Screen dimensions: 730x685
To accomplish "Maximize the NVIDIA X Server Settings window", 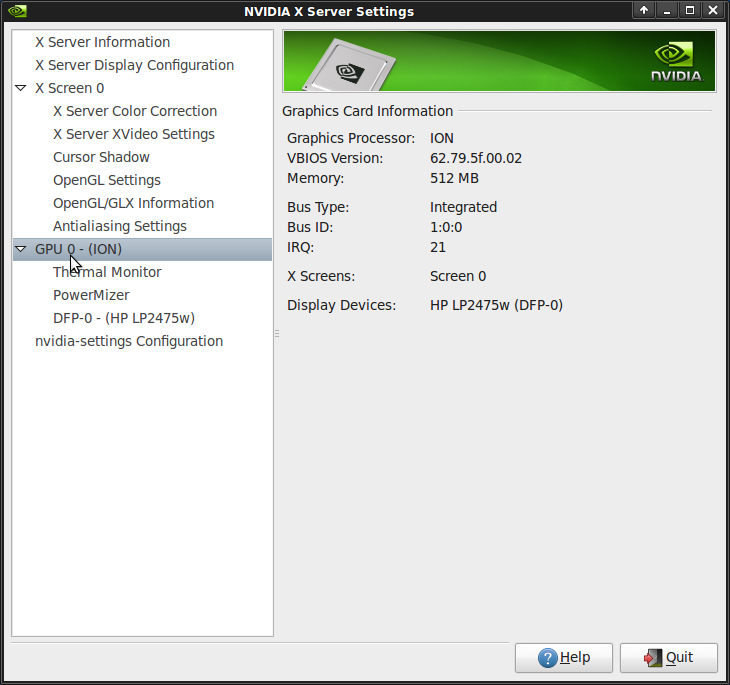I will tap(690, 10).
